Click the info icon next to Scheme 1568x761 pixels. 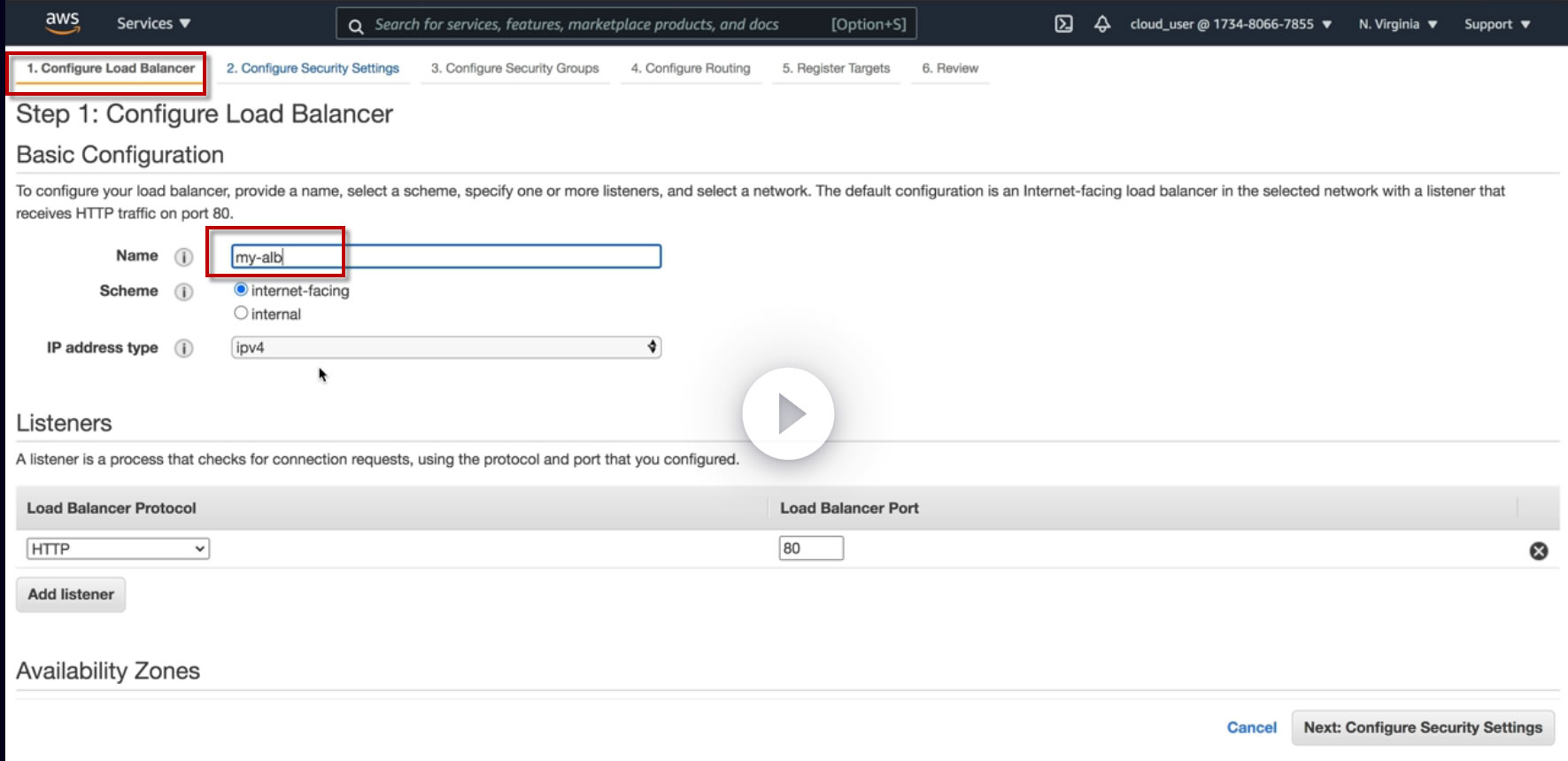pos(183,291)
